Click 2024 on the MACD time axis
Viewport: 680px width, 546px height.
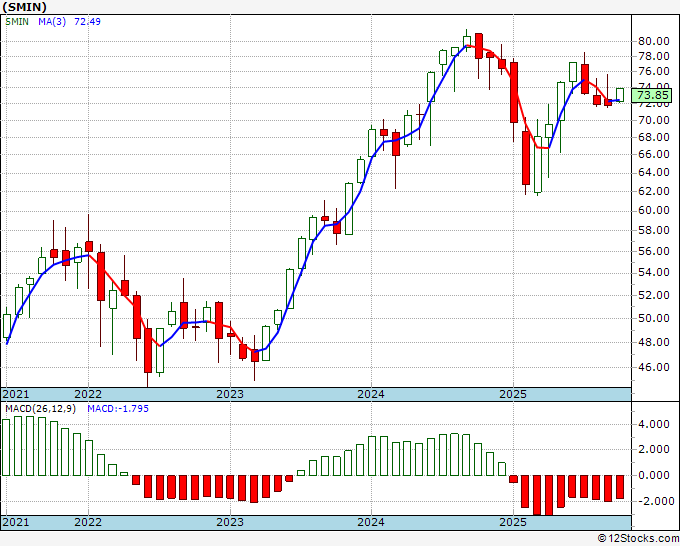tap(371, 522)
